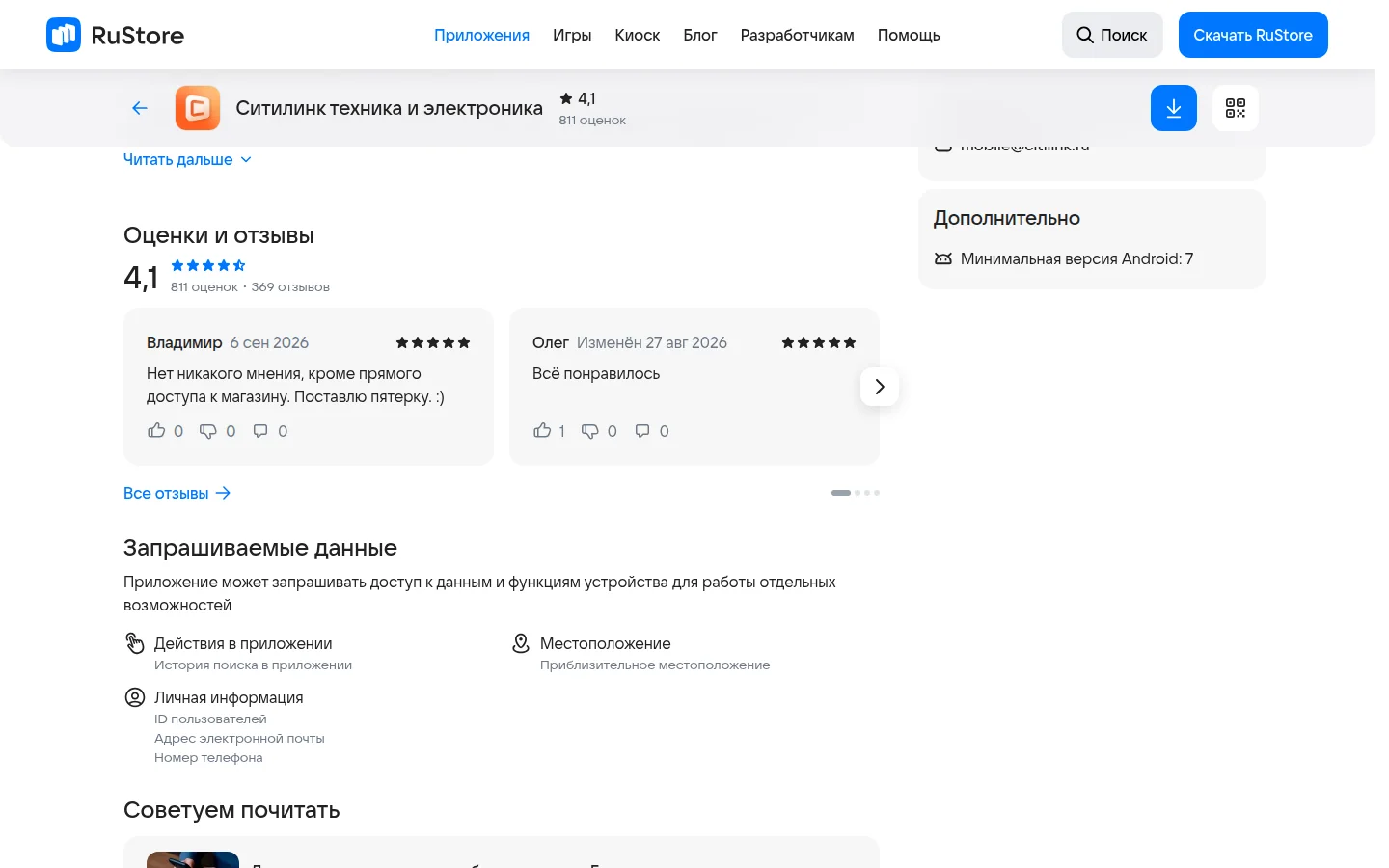This screenshot has width=1389, height=868.
Task: Tap the blue download icon button
Action: [1174, 108]
